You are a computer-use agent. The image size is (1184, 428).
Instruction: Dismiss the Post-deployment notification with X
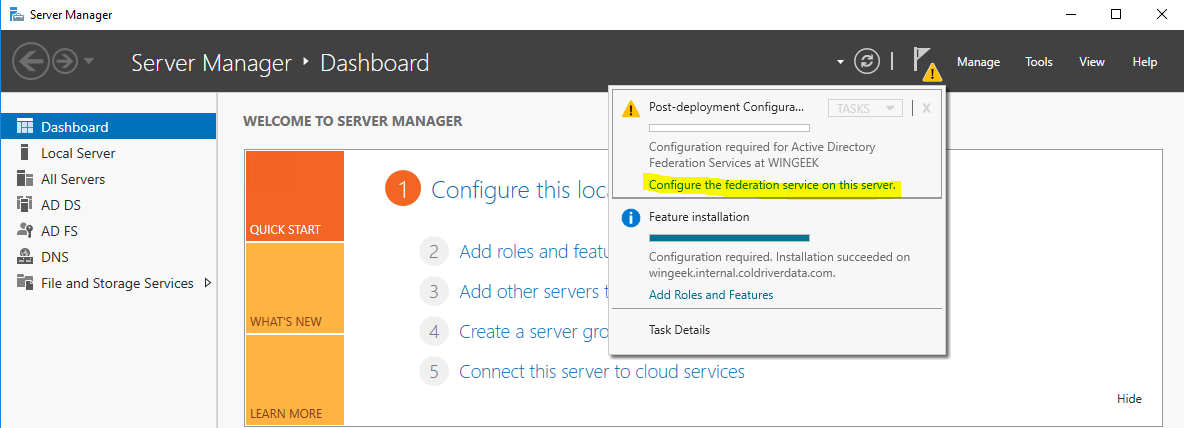[x=926, y=108]
